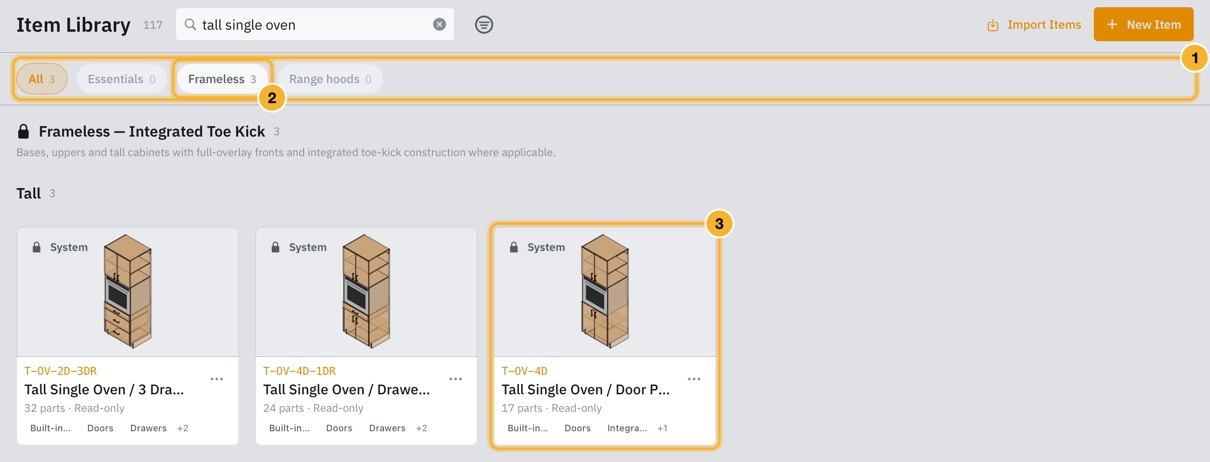Click the Built-in... tag on T-OV-4D card
The height and width of the screenshot is (462, 1210).
(527, 428)
